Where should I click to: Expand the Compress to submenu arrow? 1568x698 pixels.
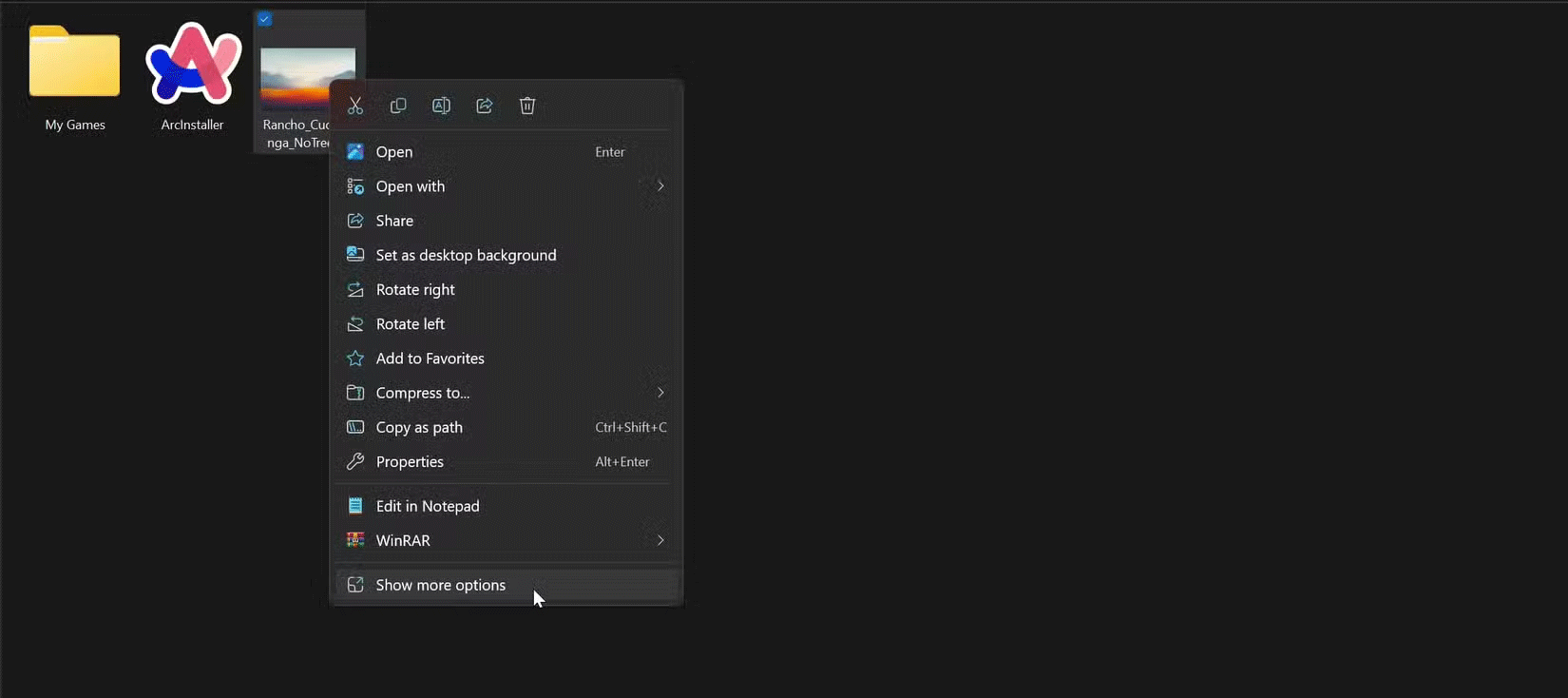coord(660,393)
